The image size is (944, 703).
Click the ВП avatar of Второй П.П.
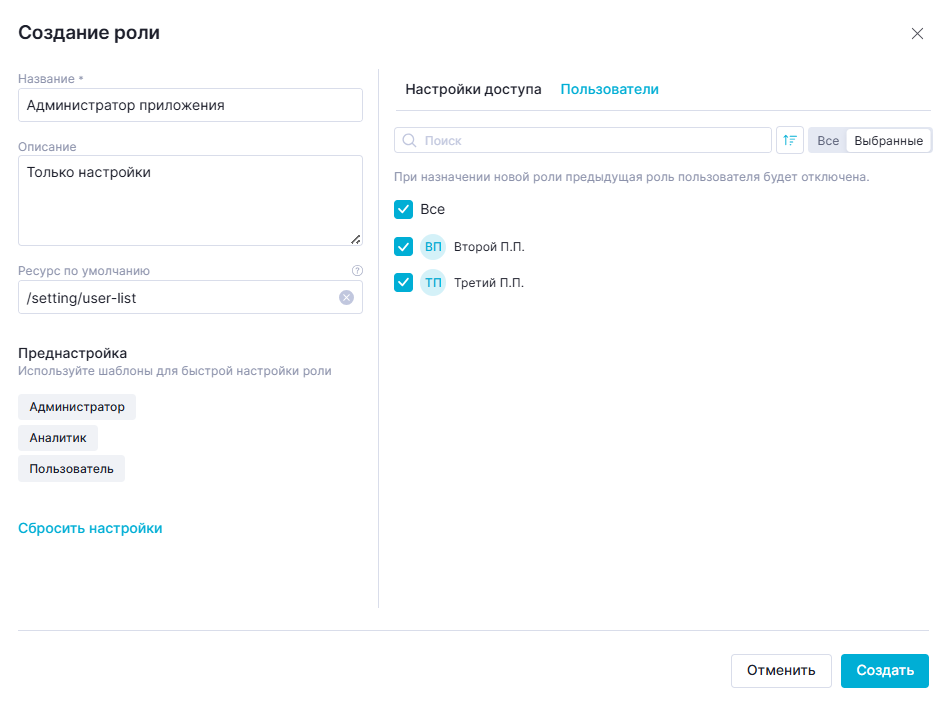point(433,246)
